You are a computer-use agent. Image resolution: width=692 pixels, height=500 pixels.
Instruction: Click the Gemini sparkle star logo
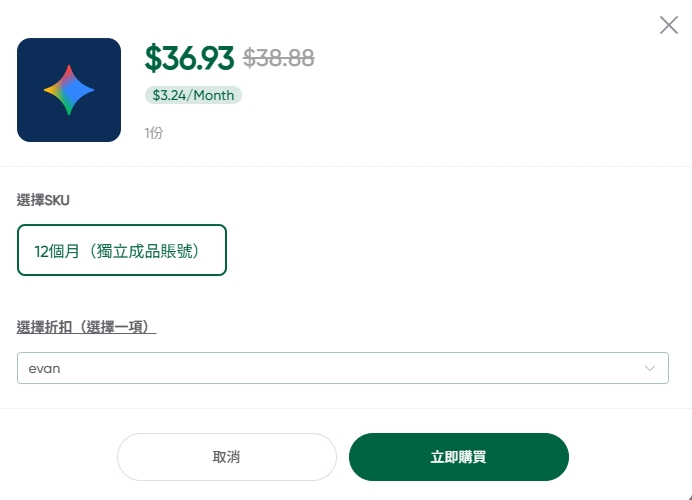tap(69, 90)
